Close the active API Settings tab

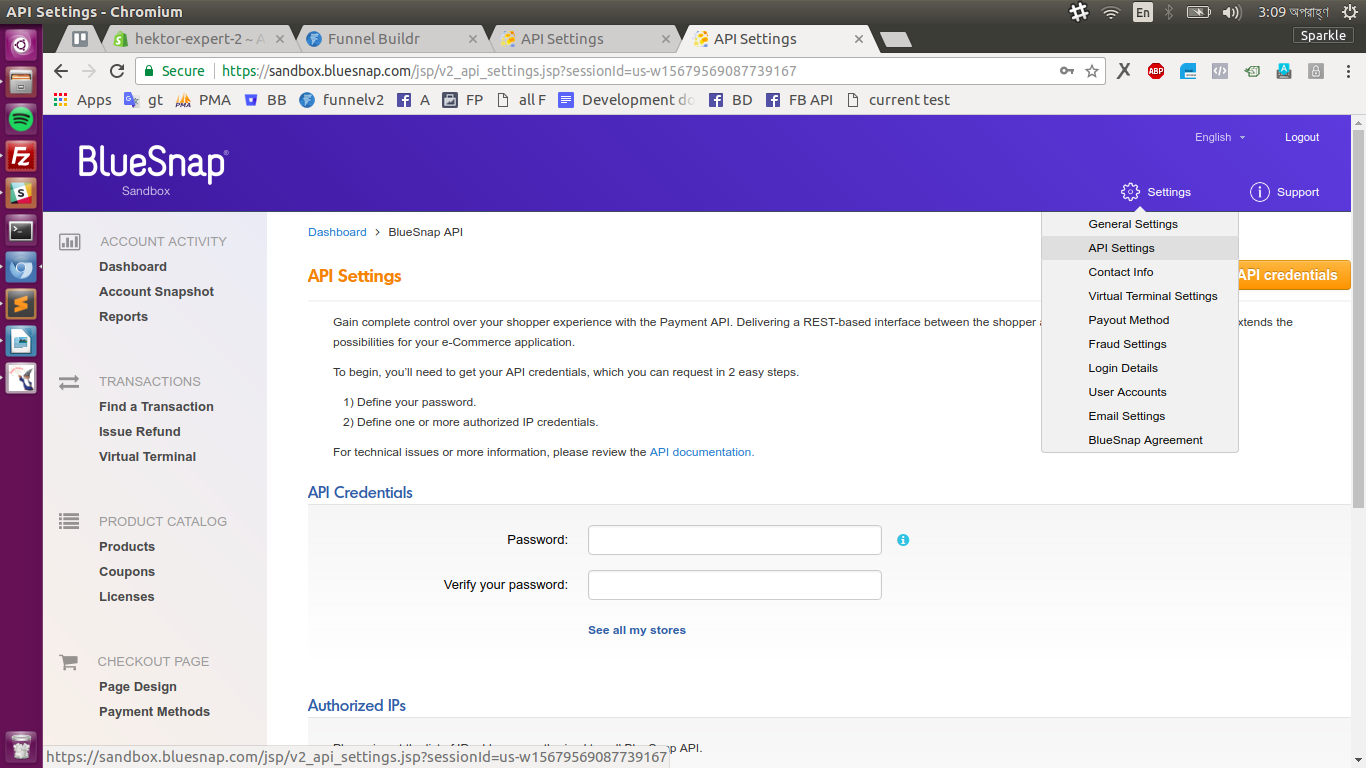[x=858, y=39]
